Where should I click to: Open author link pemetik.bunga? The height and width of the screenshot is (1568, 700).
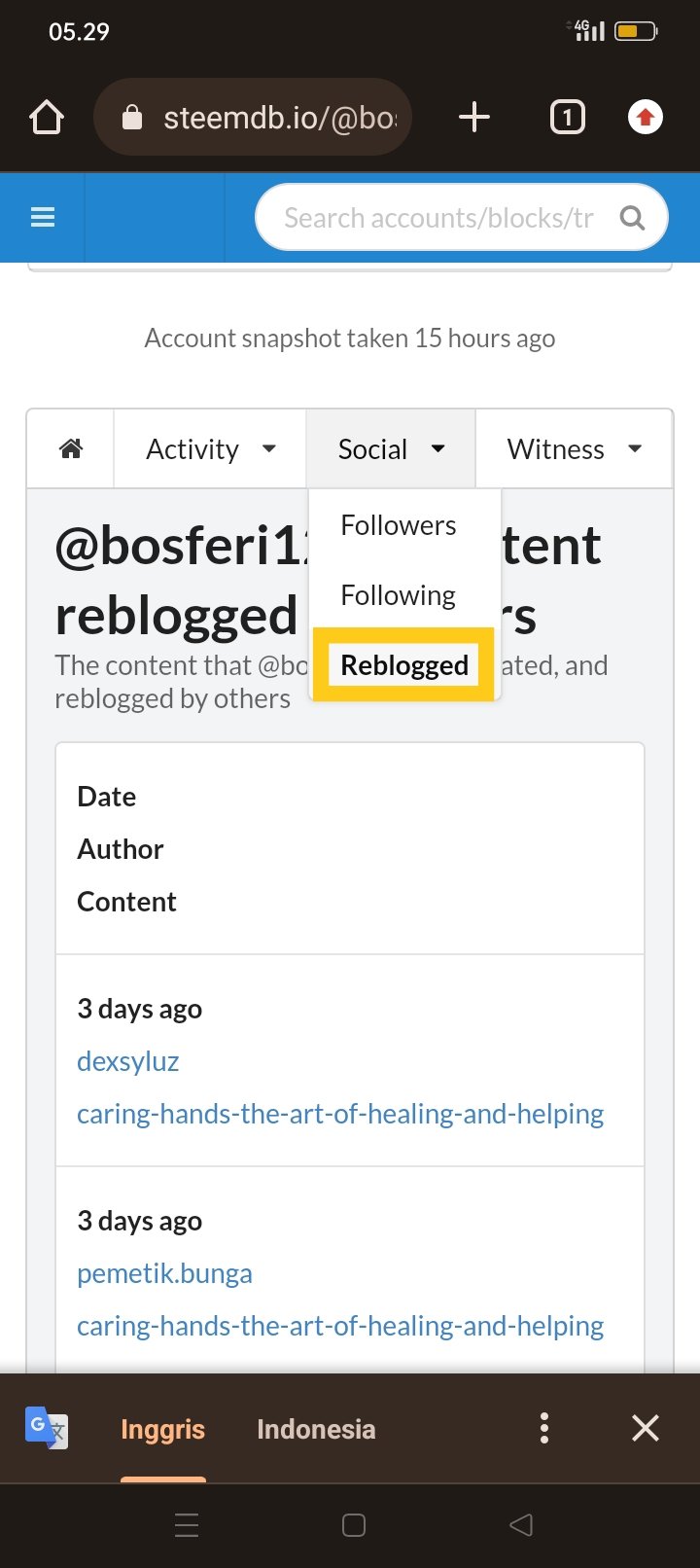164,1273
